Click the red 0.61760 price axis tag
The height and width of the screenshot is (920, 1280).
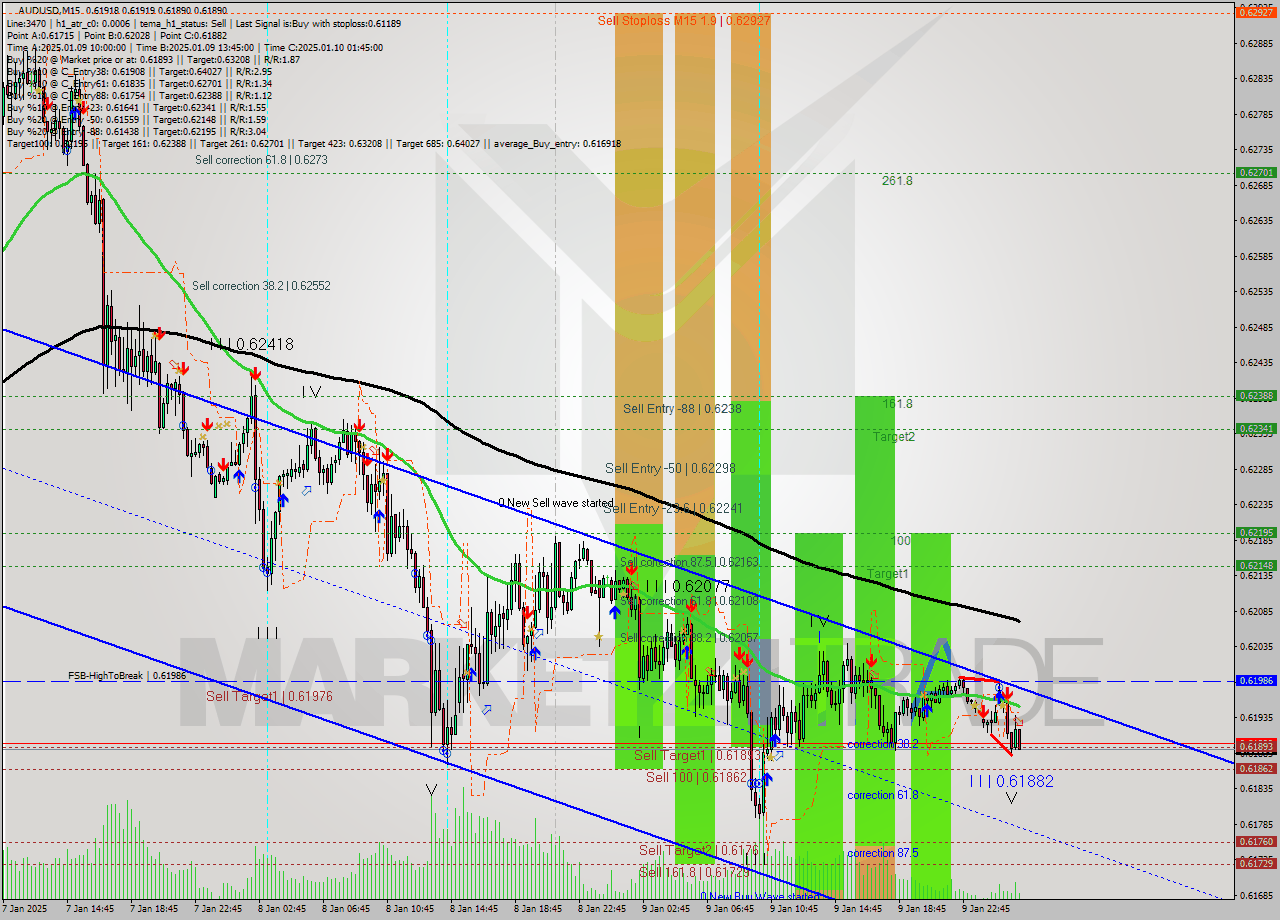[1255, 842]
